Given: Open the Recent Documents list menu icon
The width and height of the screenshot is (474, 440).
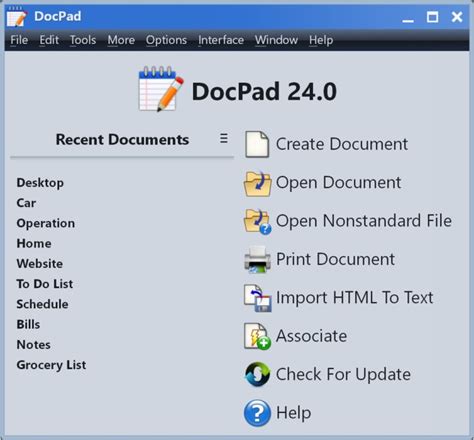Looking at the screenshot, I should pyautogui.click(x=224, y=139).
